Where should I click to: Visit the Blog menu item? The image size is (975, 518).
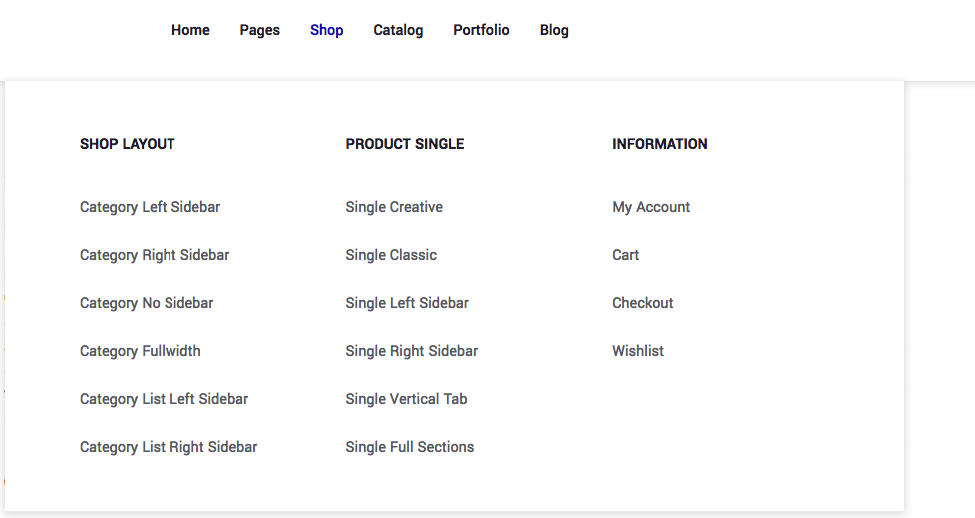554,30
